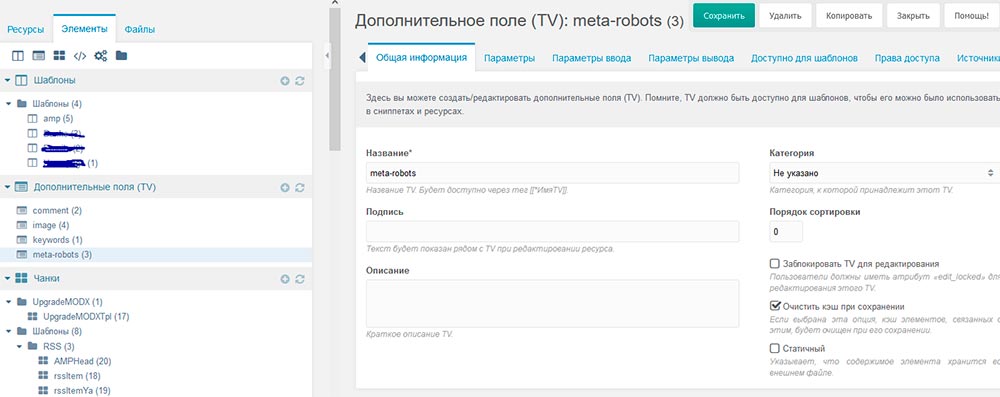Select the Элементы tab
The width and height of the screenshot is (1000, 397).
tap(84, 29)
